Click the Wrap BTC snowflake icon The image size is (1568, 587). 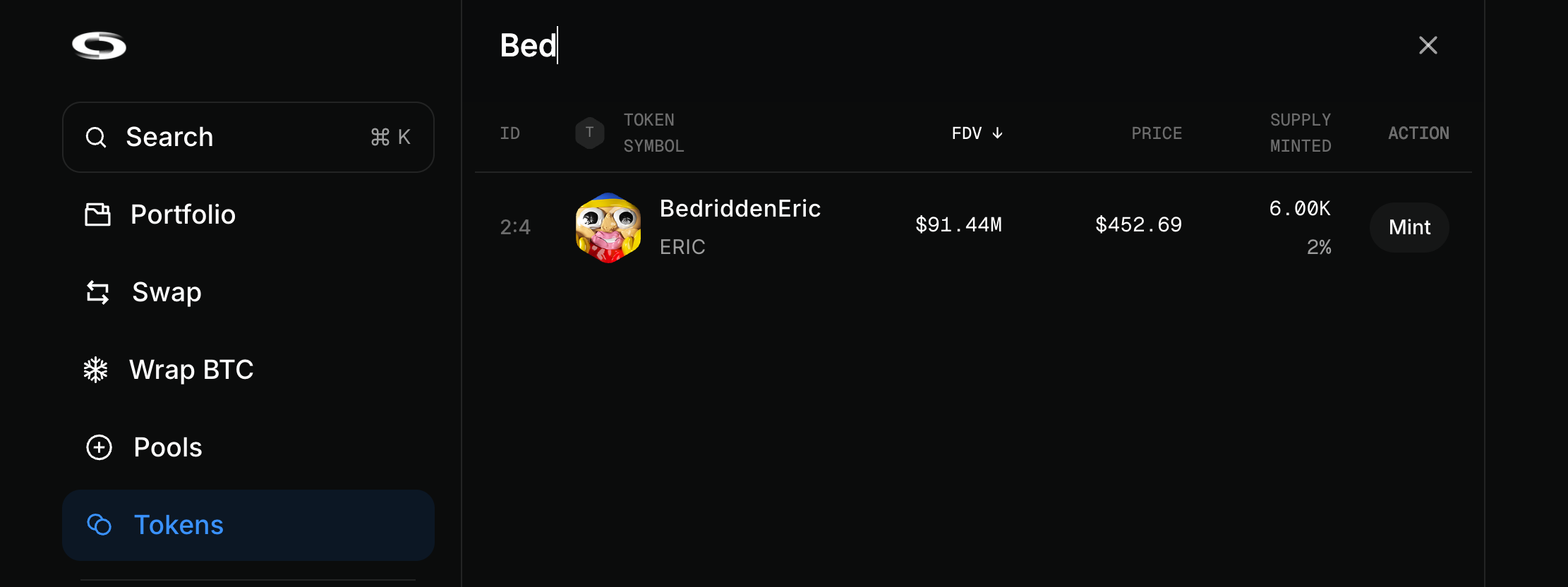[x=96, y=370]
